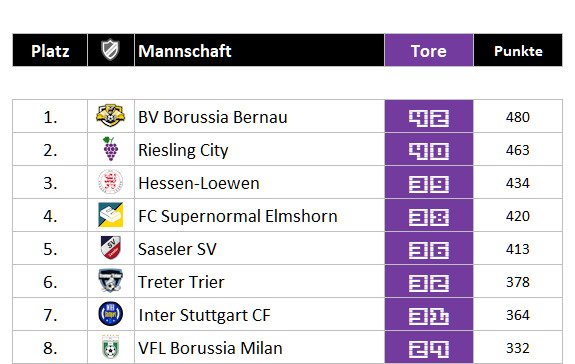Click the purple 29 goals cell
The image size is (575, 364).
pyautogui.click(x=429, y=347)
